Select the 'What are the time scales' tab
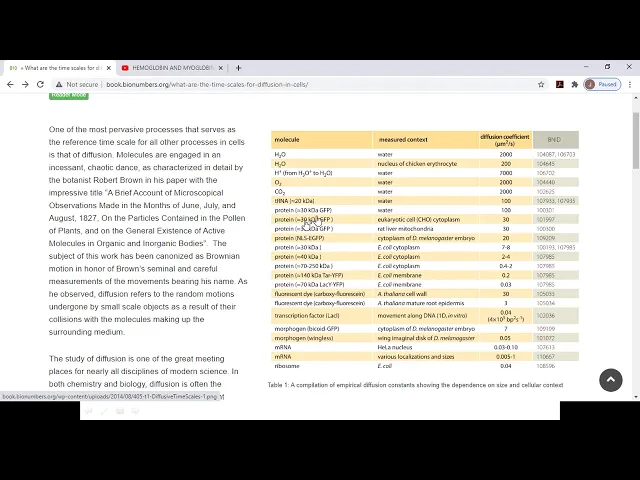This screenshot has width=640, height=480. pyautogui.click(x=57, y=68)
